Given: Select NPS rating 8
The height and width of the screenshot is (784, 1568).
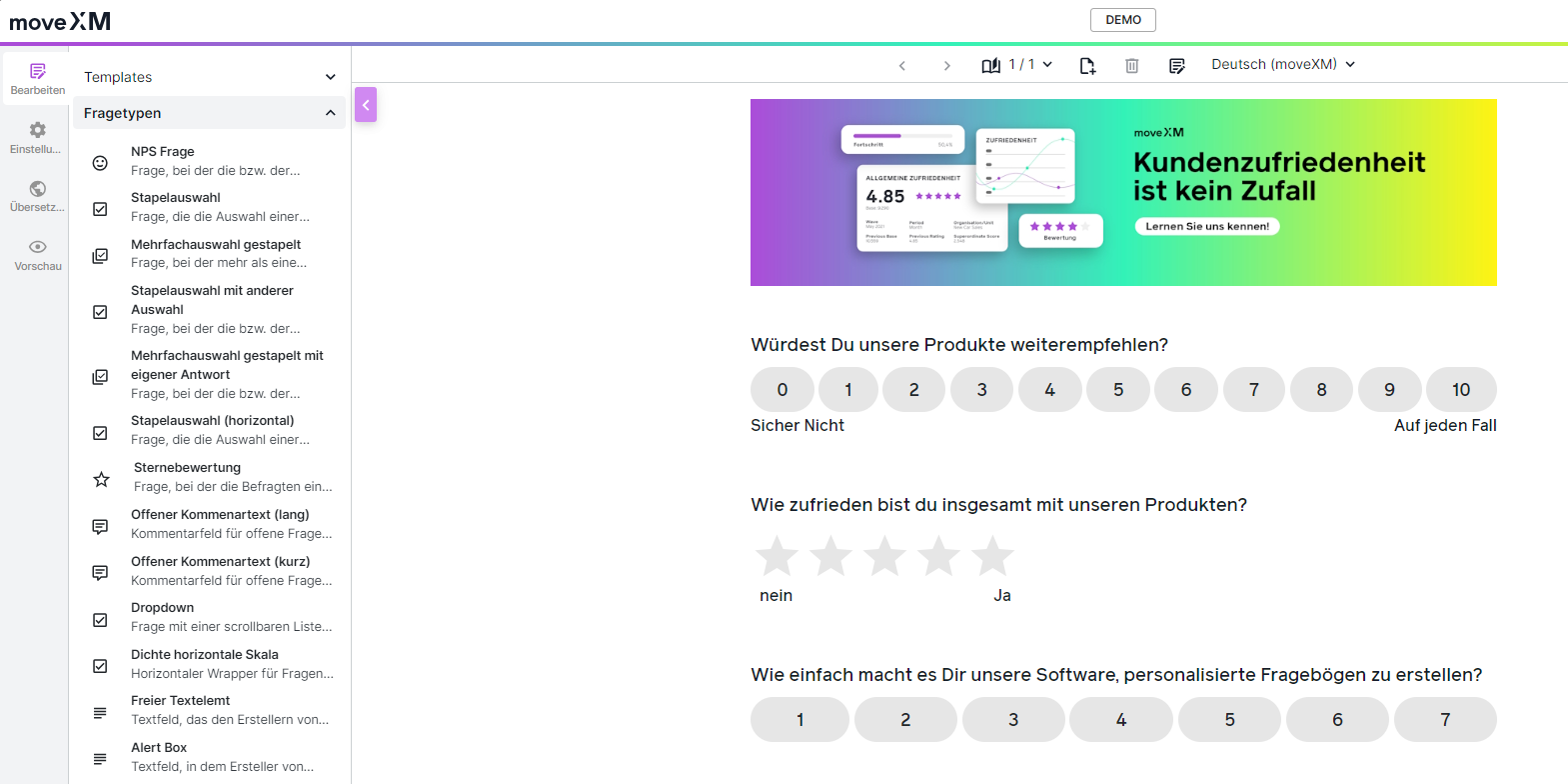Looking at the screenshot, I should 1322,390.
